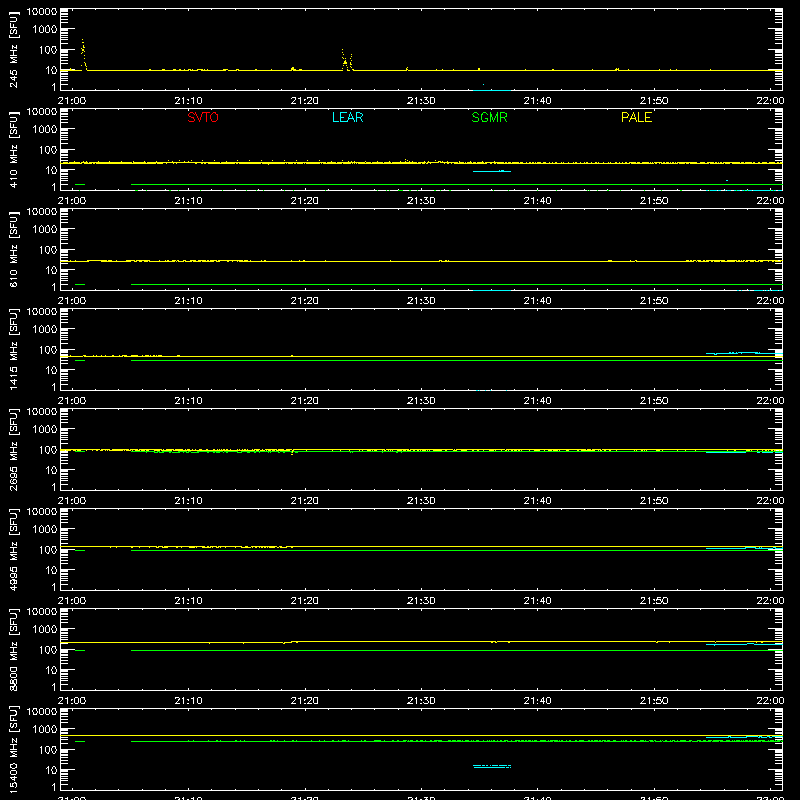Image resolution: width=800 pixels, height=800 pixels.
Task: Click the yellow double spike near 21:23 at 245 MHz
Action: click(x=347, y=60)
